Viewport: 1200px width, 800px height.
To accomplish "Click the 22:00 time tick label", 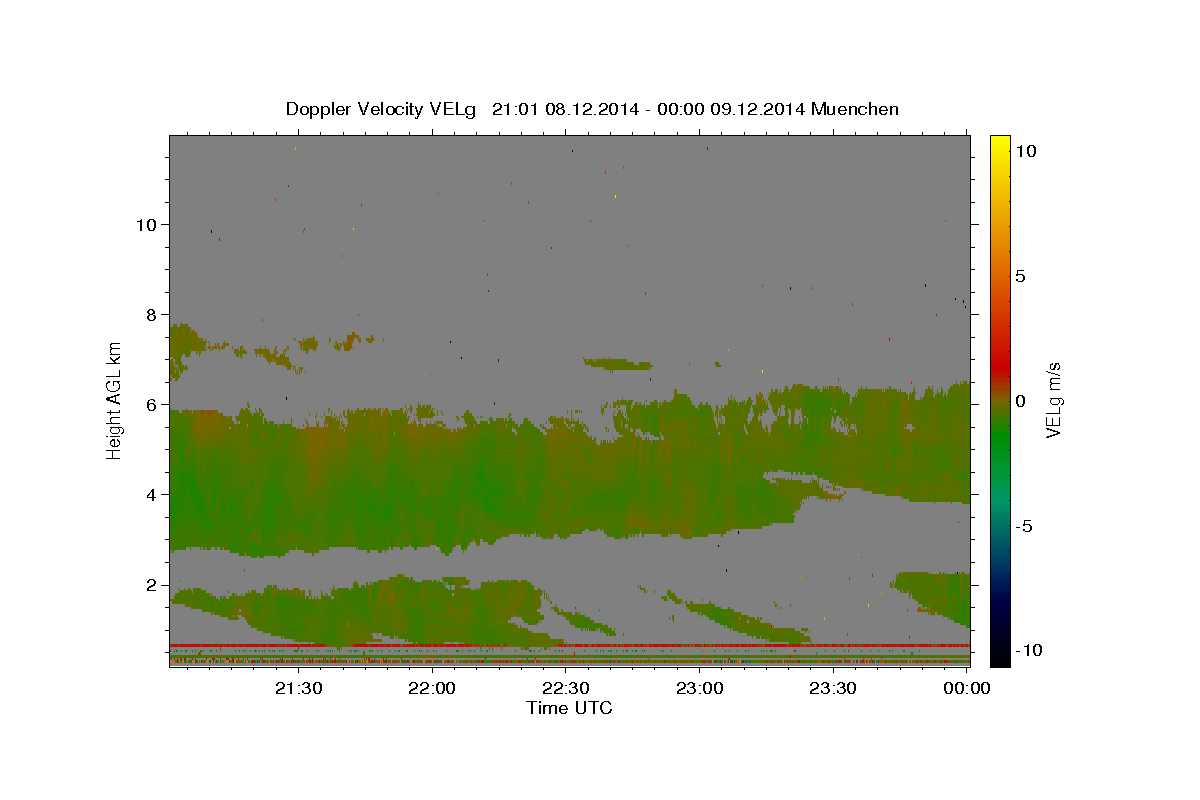I will (x=432, y=688).
